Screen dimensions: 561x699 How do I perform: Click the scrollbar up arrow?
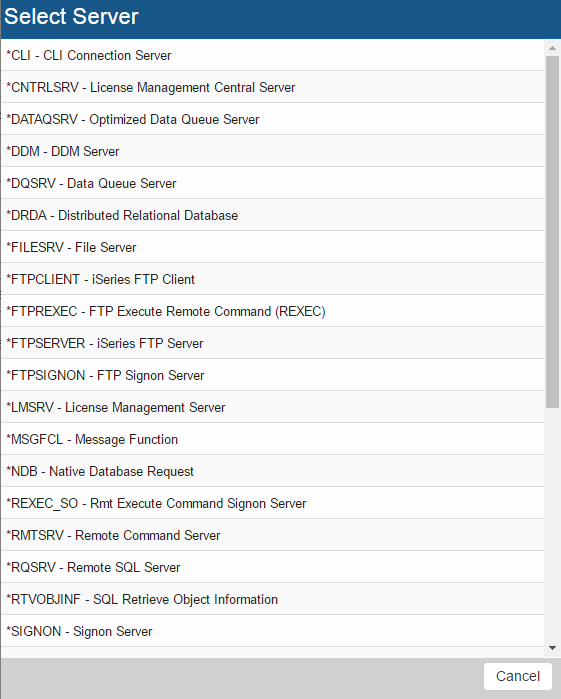[552, 48]
